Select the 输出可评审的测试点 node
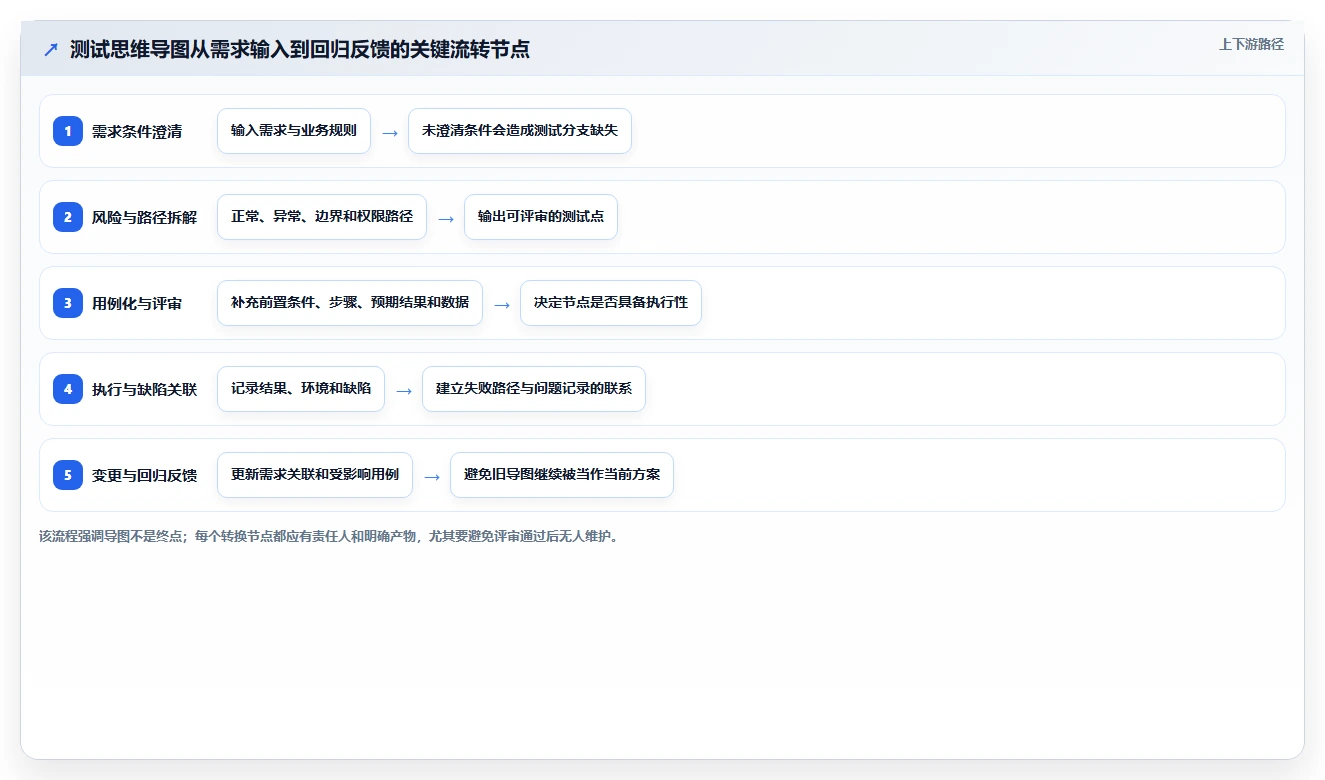Viewport: 1325px width, 780px height. click(541, 217)
